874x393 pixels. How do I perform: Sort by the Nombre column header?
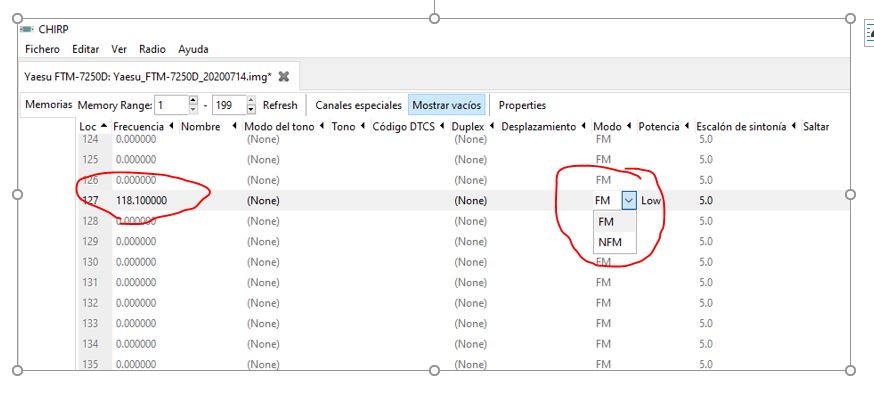point(209,127)
